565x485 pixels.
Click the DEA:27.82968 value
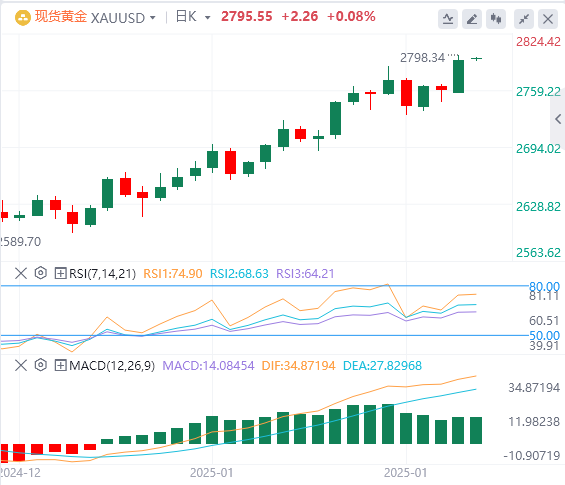tap(382, 366)
